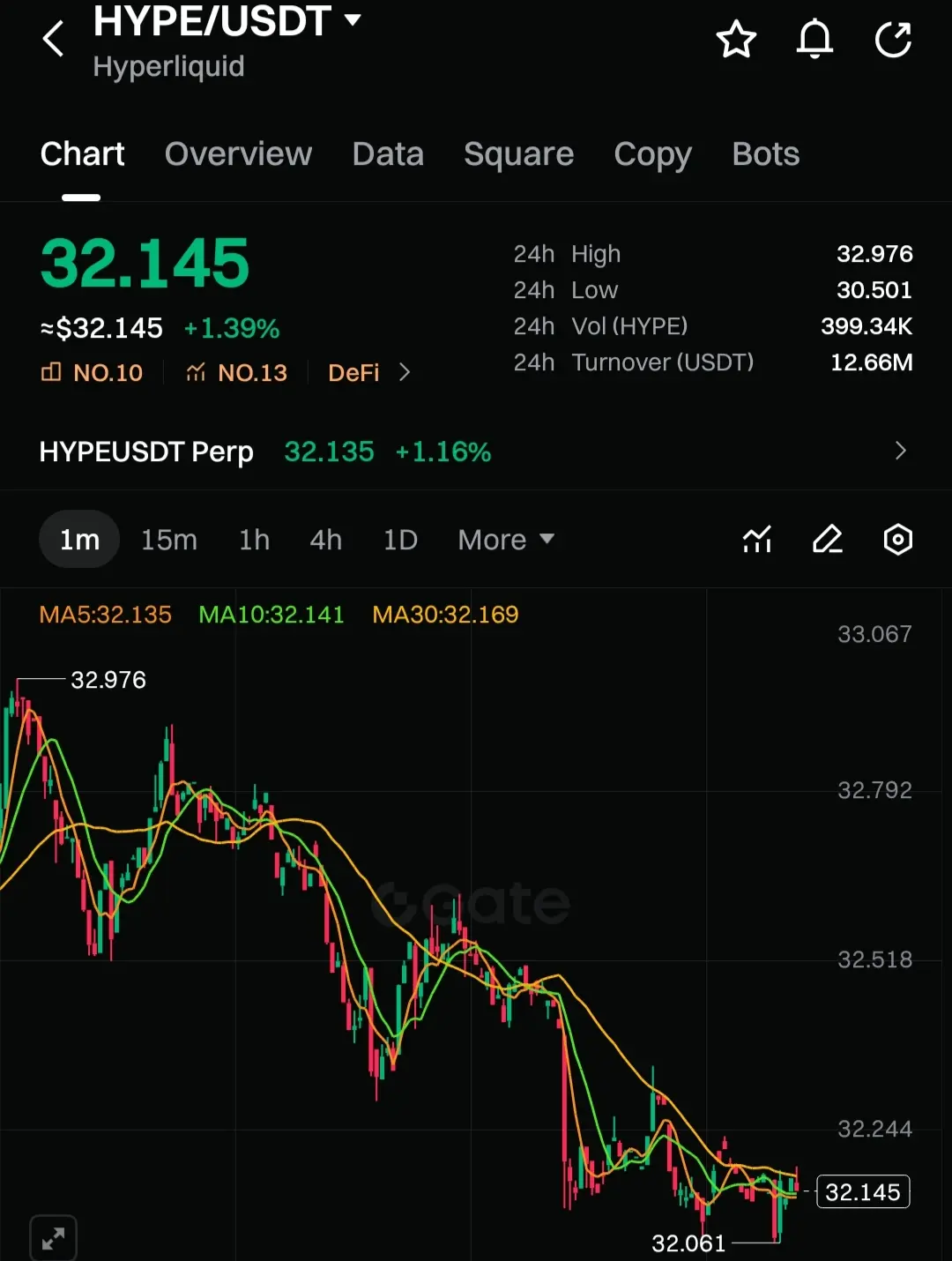Open the drawing pencil tool
Viewport: 952px width, 1261px height.
click(827, 539)
